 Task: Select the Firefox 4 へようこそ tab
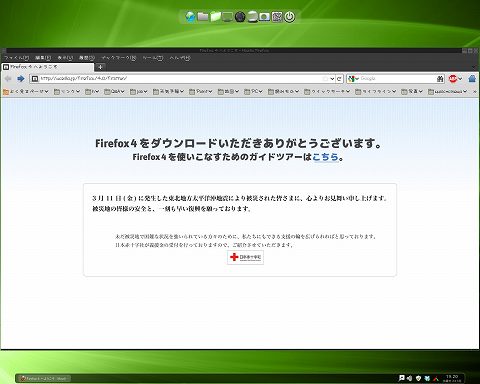[47, 67]
